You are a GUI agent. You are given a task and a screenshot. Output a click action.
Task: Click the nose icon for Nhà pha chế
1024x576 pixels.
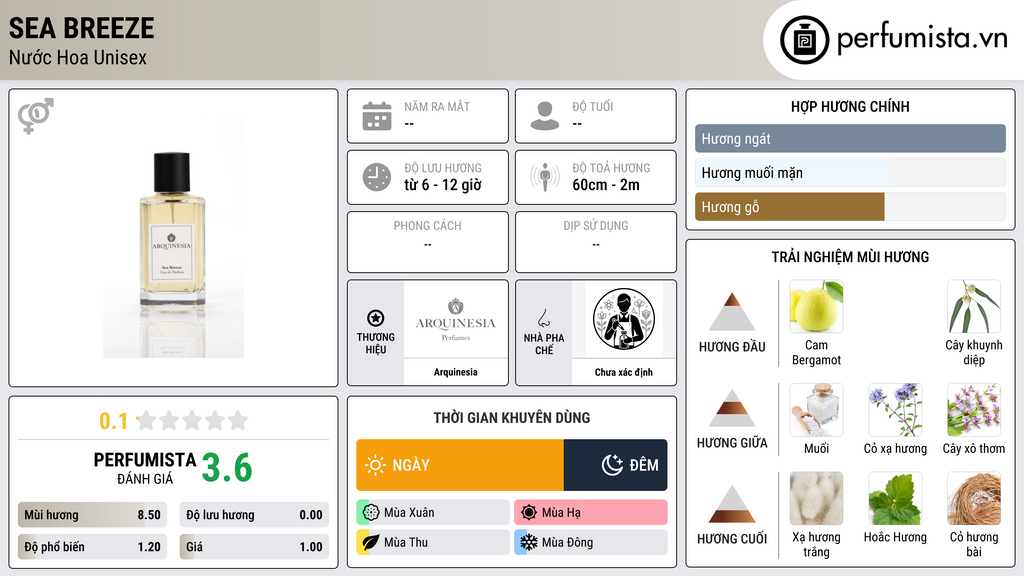point(543,318)
